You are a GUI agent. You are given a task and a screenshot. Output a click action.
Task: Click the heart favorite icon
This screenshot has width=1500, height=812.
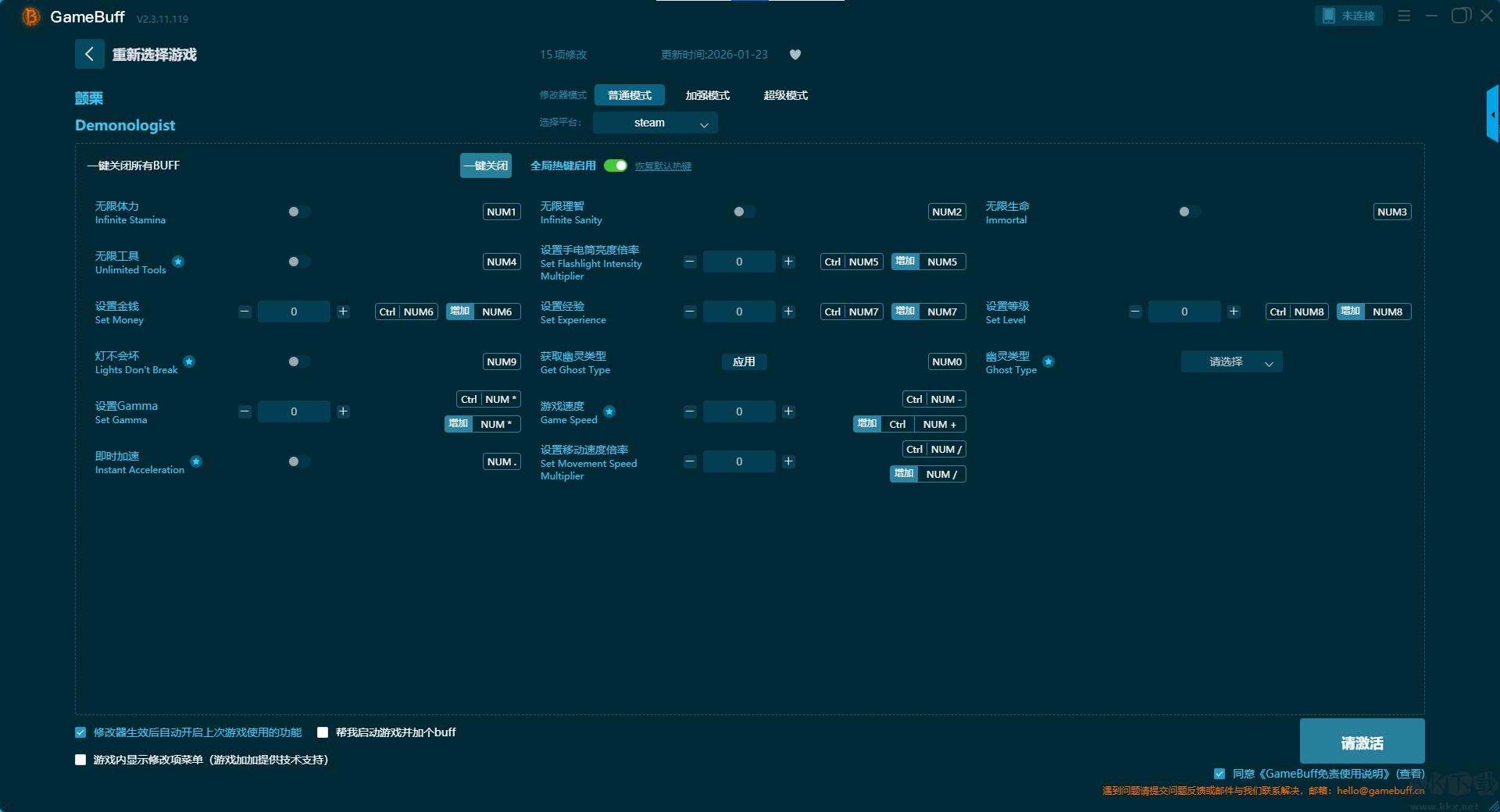[x=795, y=55]
